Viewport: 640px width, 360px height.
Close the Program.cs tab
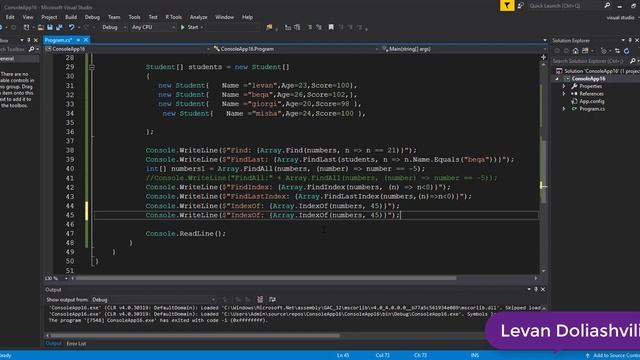coord(86,40)
